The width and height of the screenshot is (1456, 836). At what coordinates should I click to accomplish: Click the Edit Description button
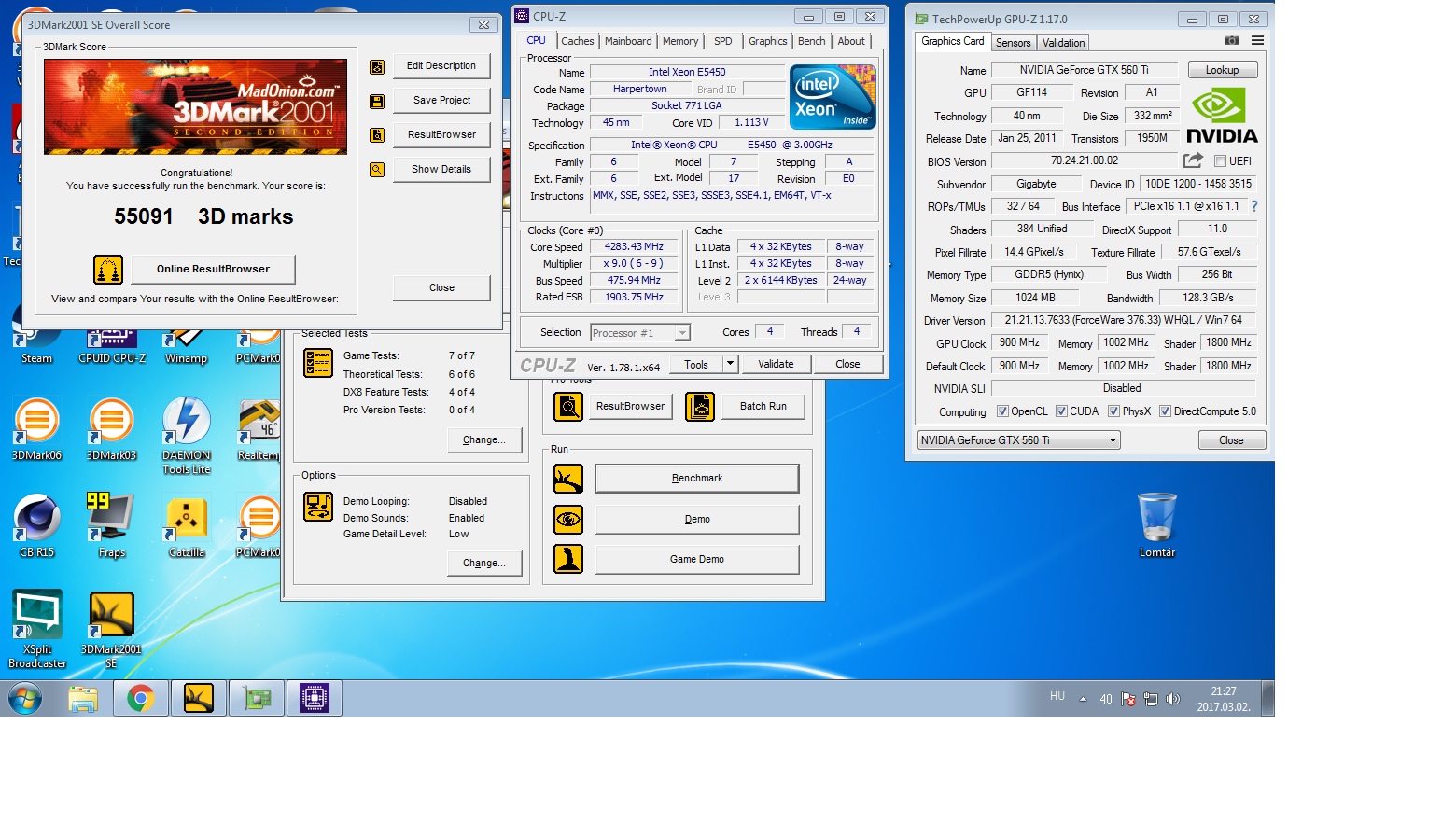click(441, 66)
